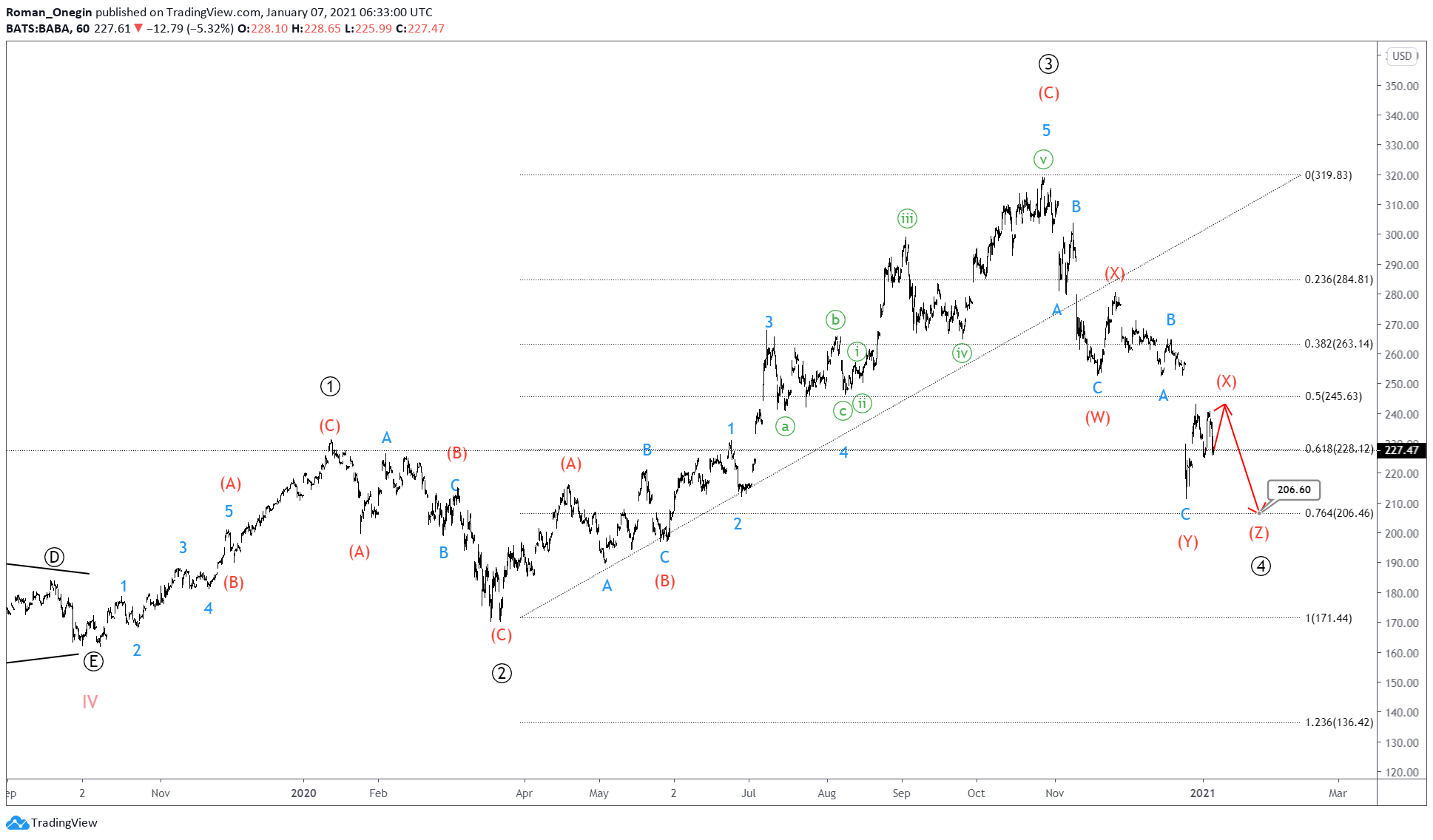This screenshot has width=1433, height=840.
Task: Click the circled 2 wave label near the April low
Action: pyautogui.click(x=502, y=673)
